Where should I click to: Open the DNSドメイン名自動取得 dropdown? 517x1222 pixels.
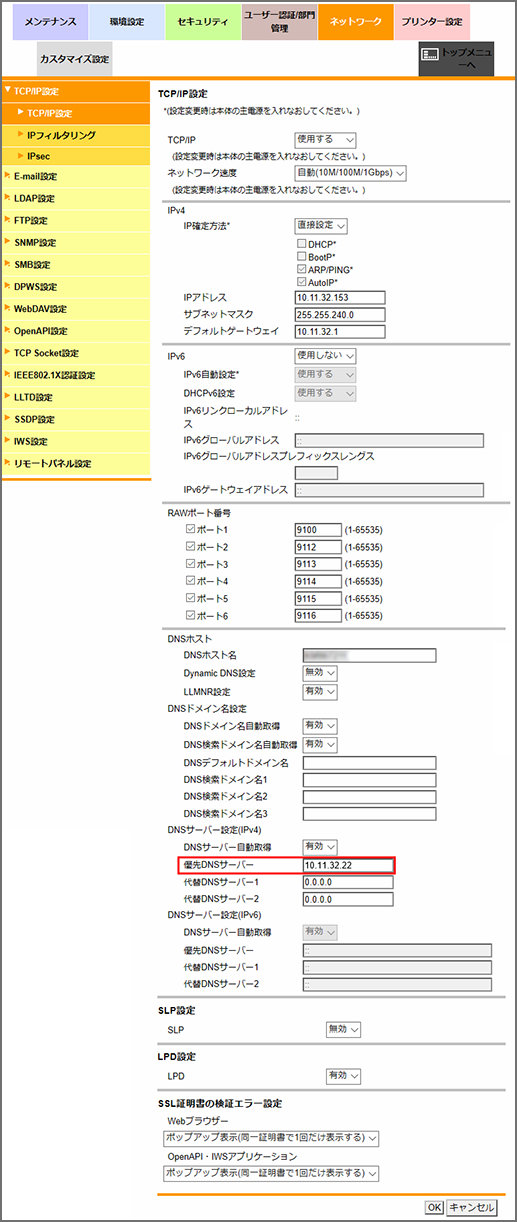(x=320, y=726)
